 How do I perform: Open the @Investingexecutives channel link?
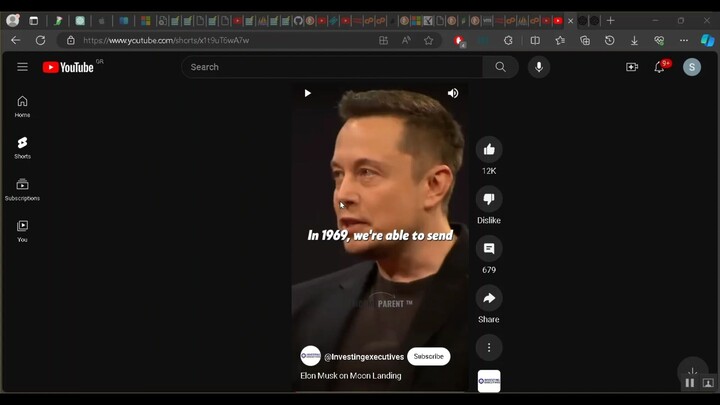(364, 357)
